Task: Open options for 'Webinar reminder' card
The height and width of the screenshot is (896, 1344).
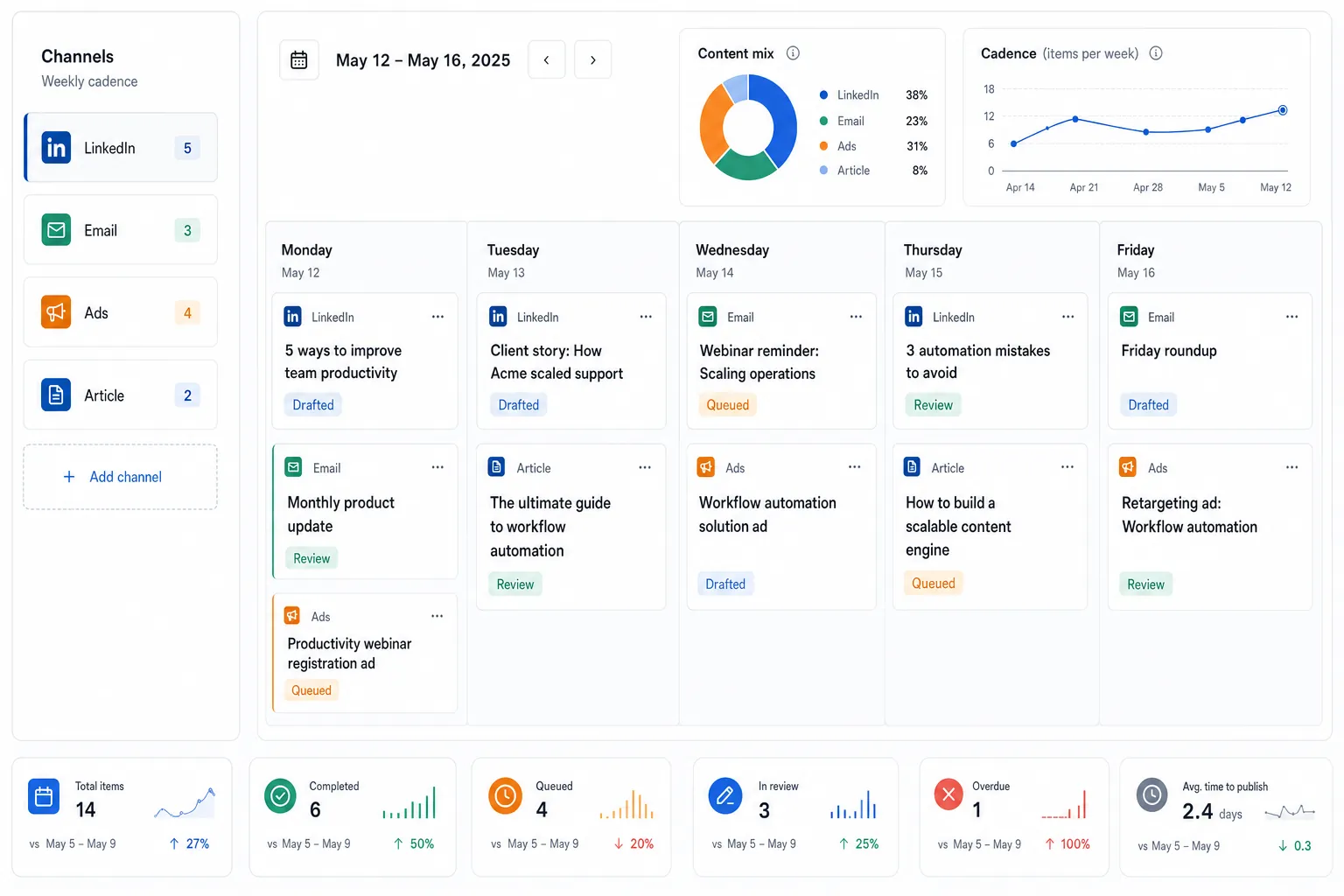Action: 856,317
